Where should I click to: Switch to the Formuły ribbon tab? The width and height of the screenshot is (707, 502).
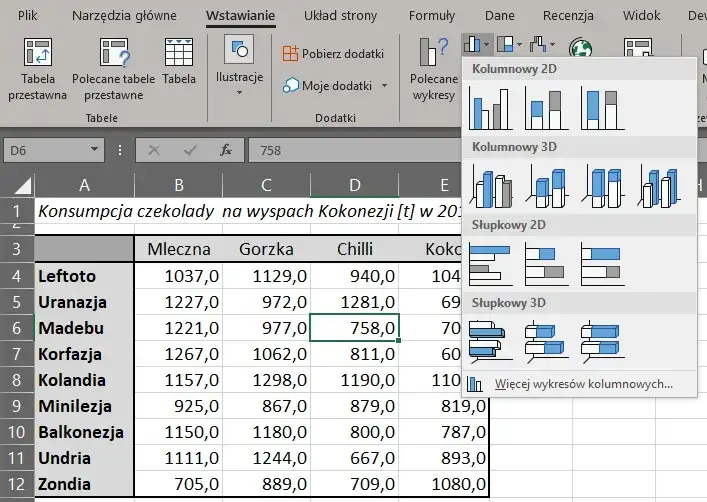click(432, 16)
